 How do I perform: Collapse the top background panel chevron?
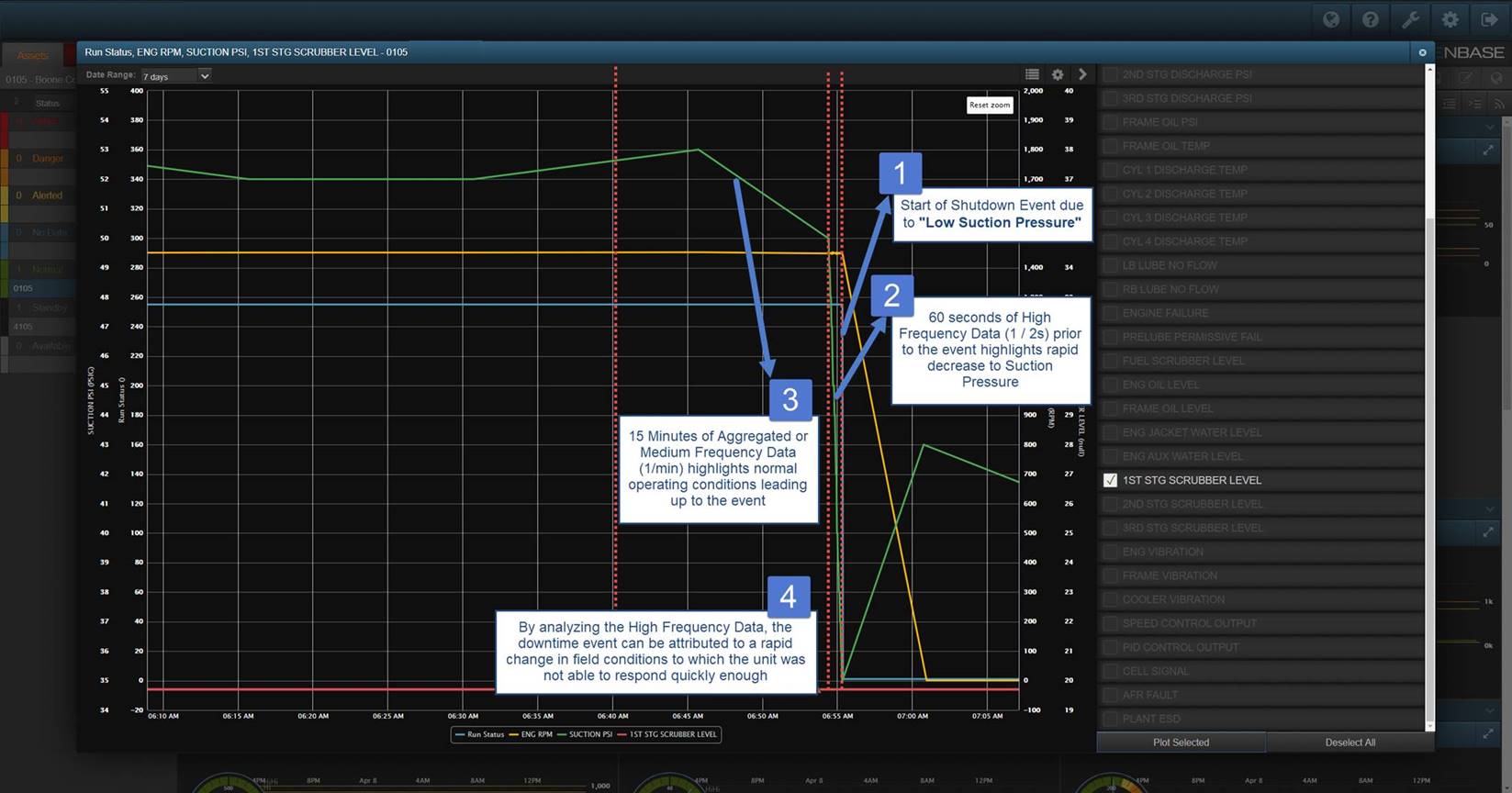coord(1490,127)
